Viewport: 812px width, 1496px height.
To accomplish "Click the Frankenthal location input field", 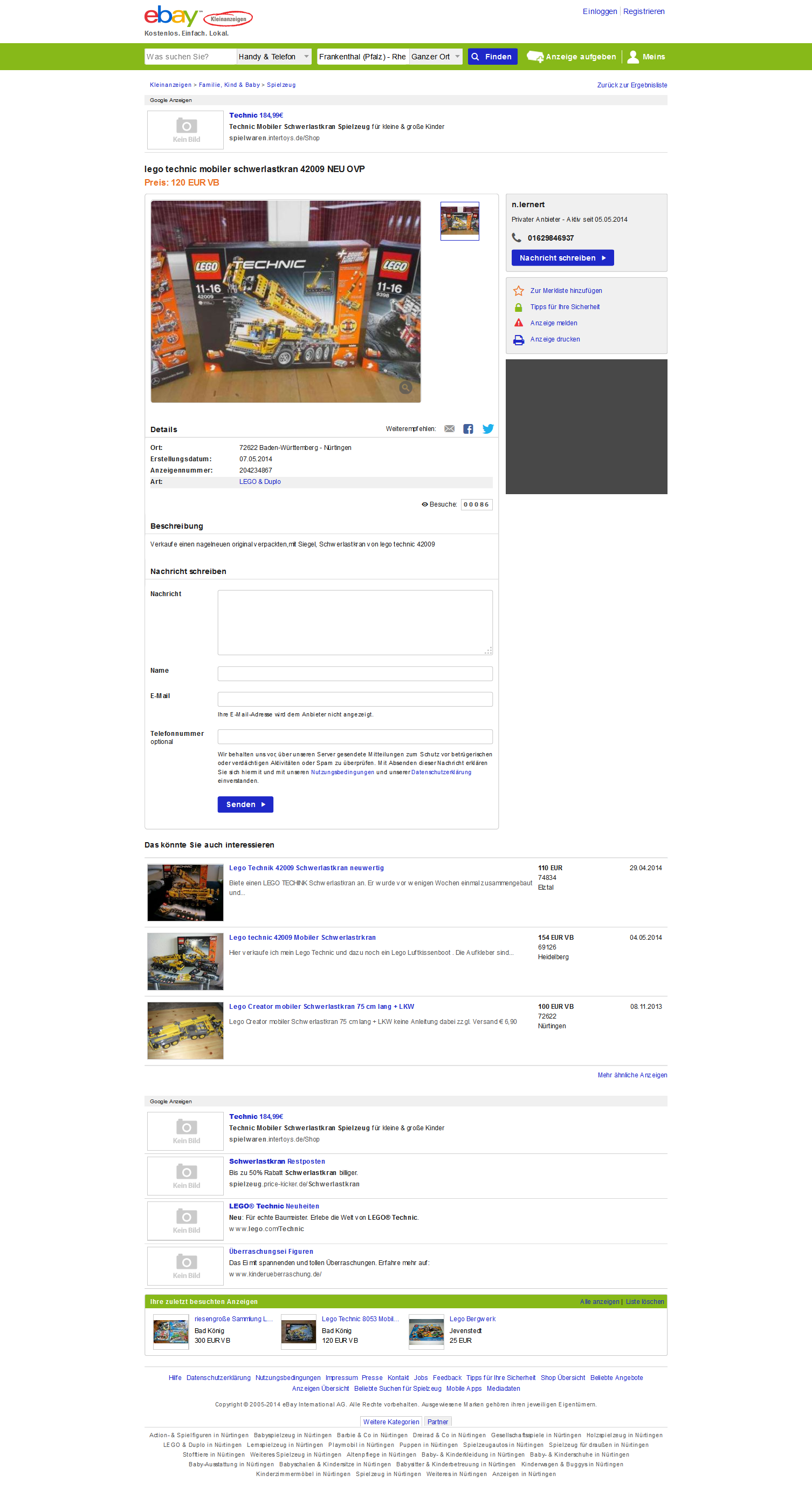I will click(363, 56).
